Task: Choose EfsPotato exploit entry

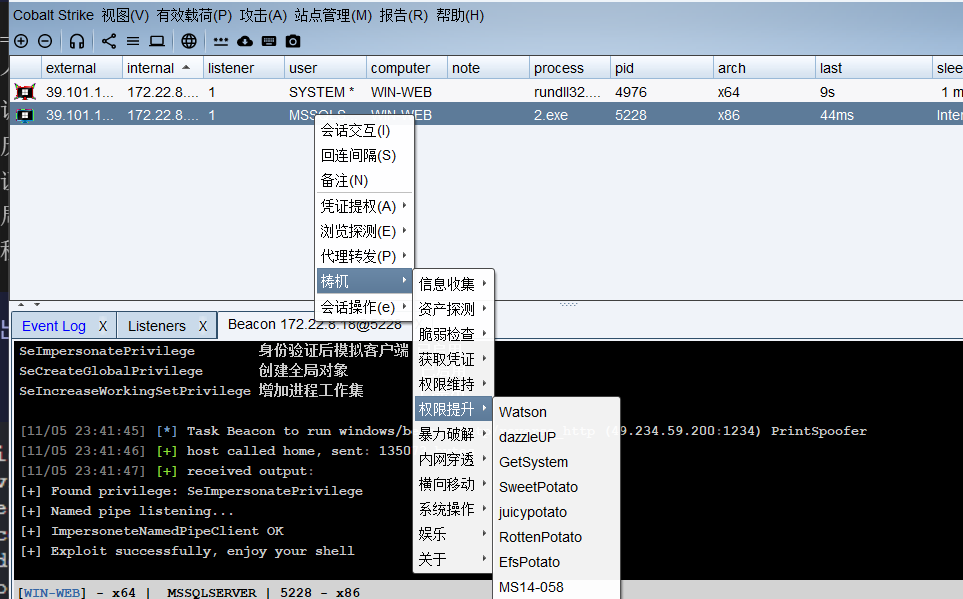Action: coord(556,562)
